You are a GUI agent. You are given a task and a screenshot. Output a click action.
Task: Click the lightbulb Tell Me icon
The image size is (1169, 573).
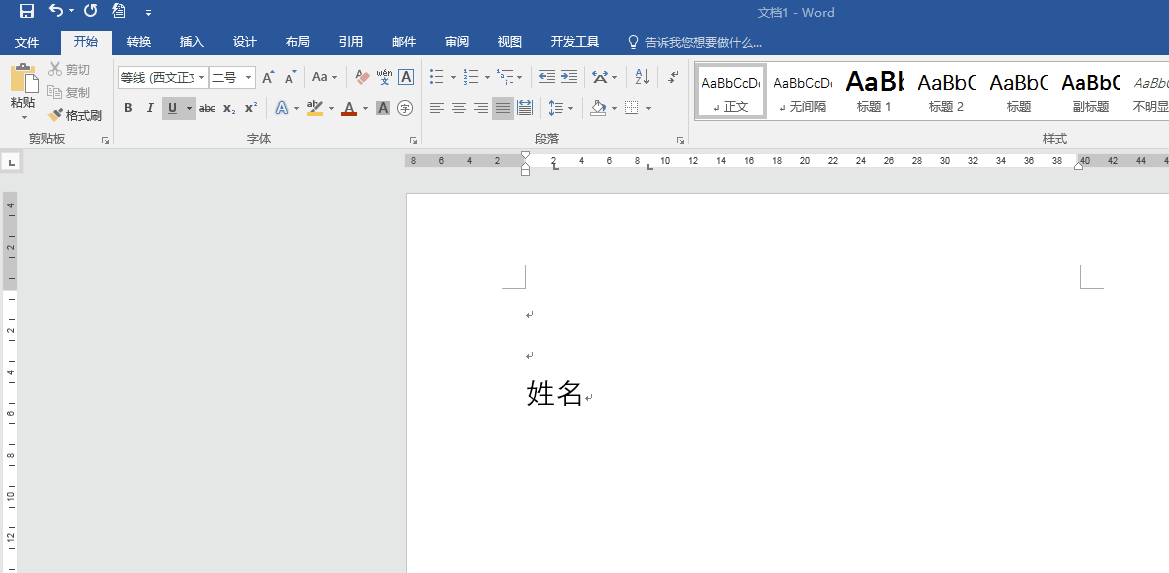pos(634,42)
